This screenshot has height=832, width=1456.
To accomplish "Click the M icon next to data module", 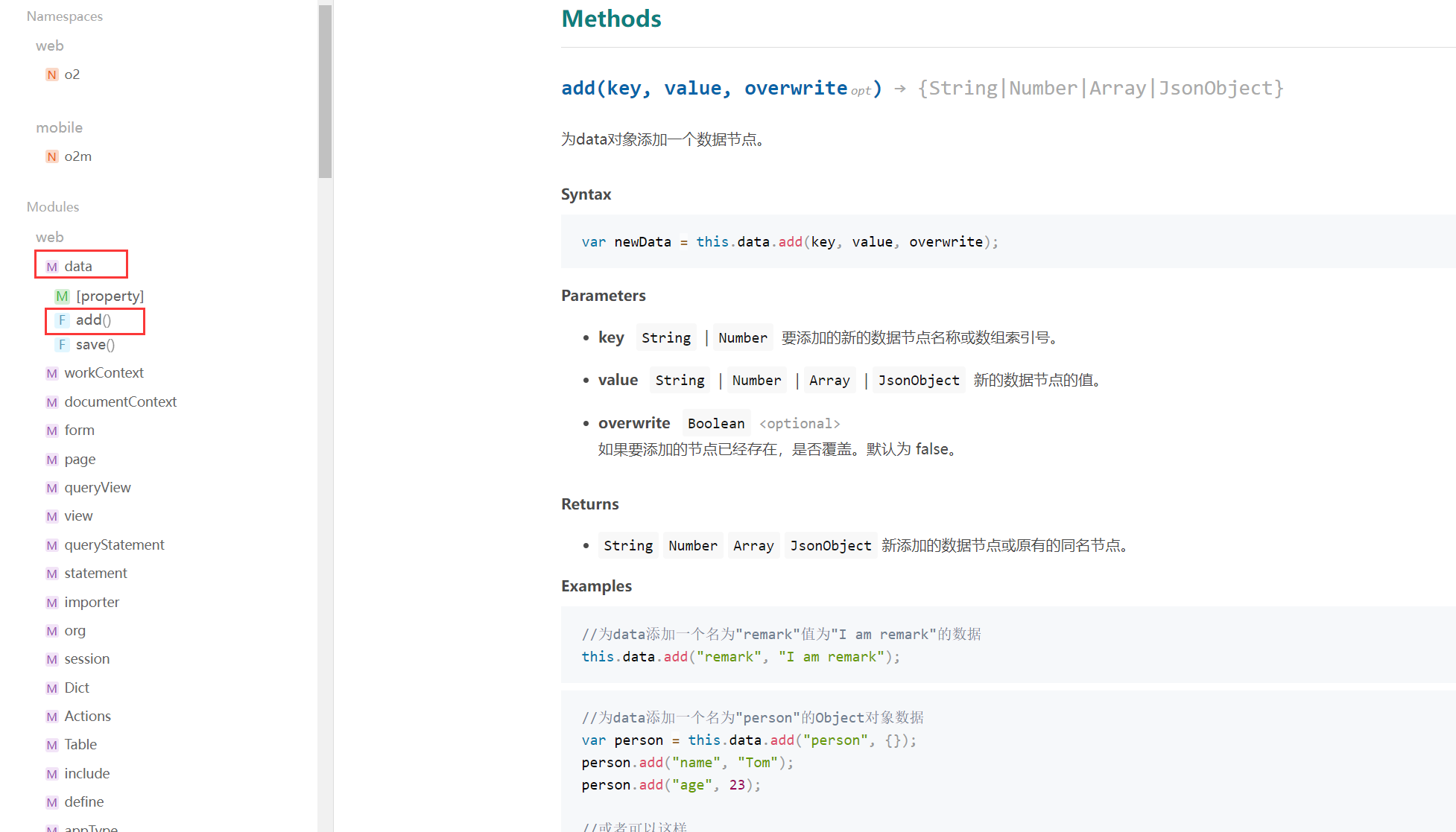I will (51, 267).
